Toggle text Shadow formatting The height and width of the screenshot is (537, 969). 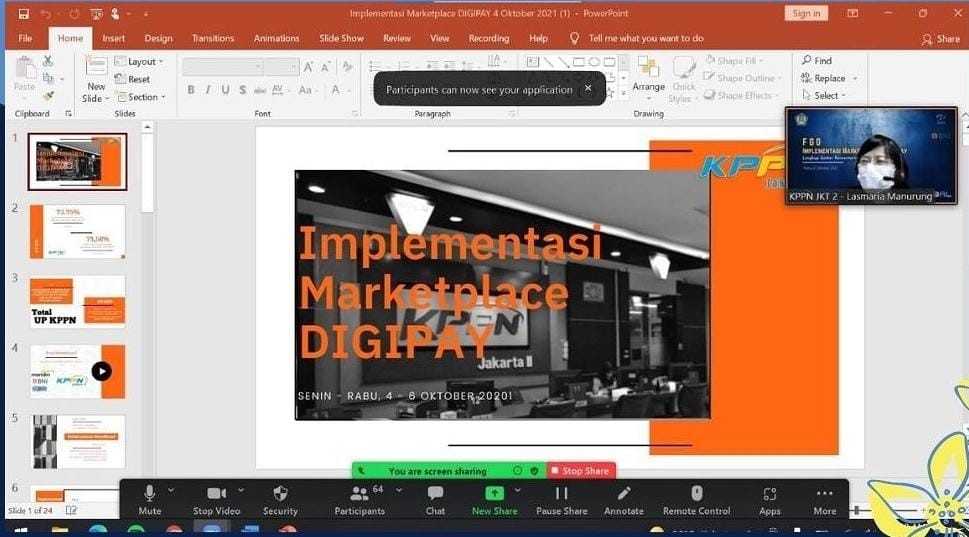pos(243,90)
